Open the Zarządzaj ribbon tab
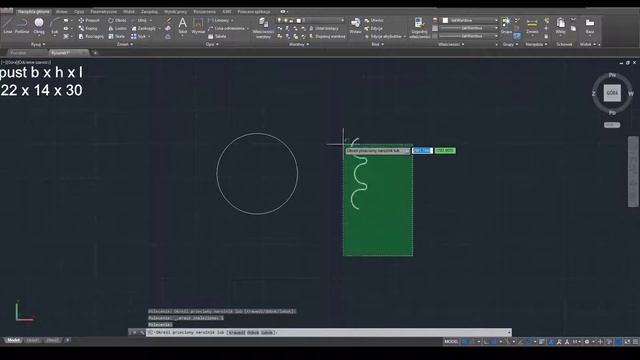Screen dimensions: 640x360 [x=149, y=11]
